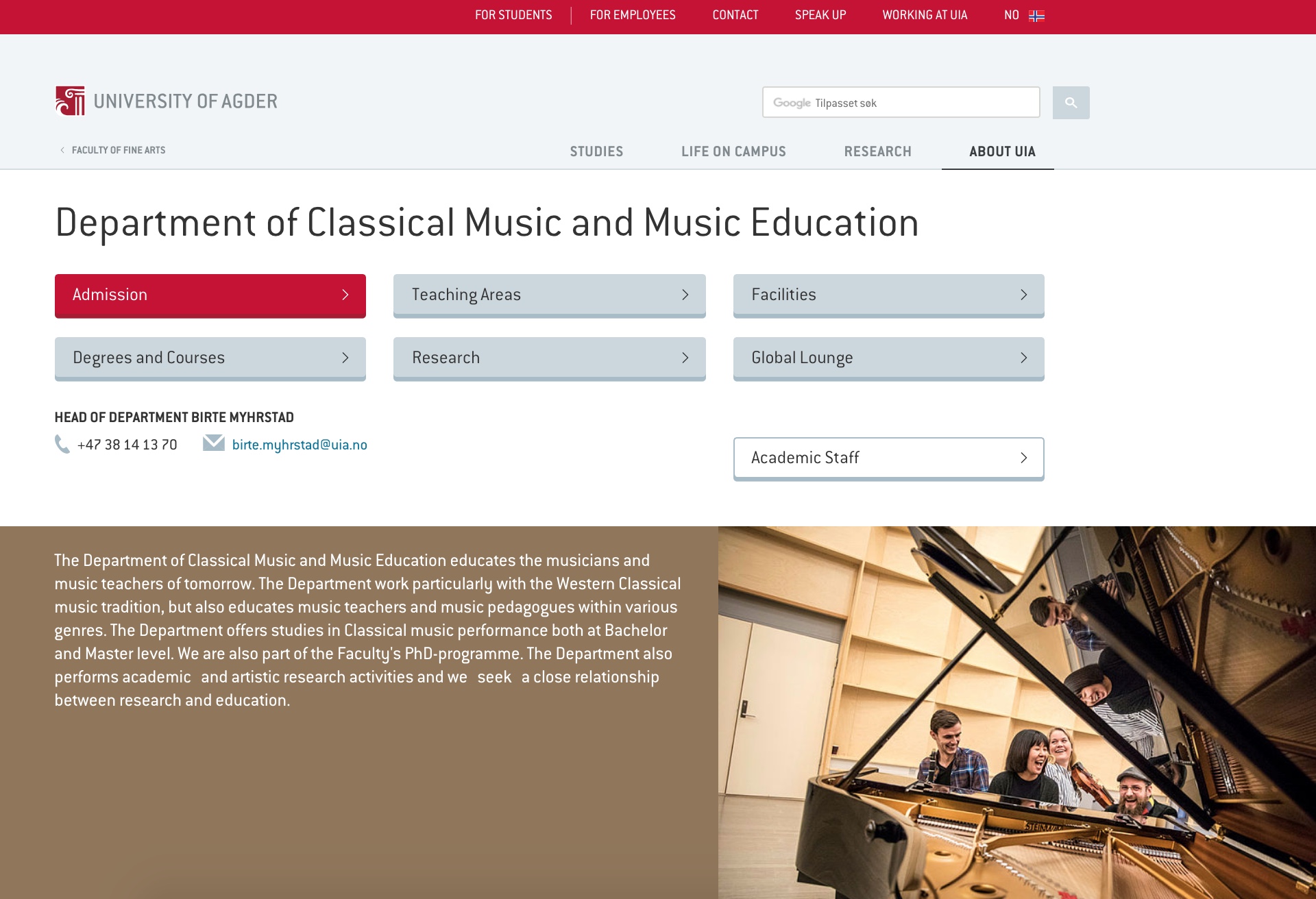1316x899 pixels.
Task: Click the arrow on the Admission button
Action: (x=345, y=295)
